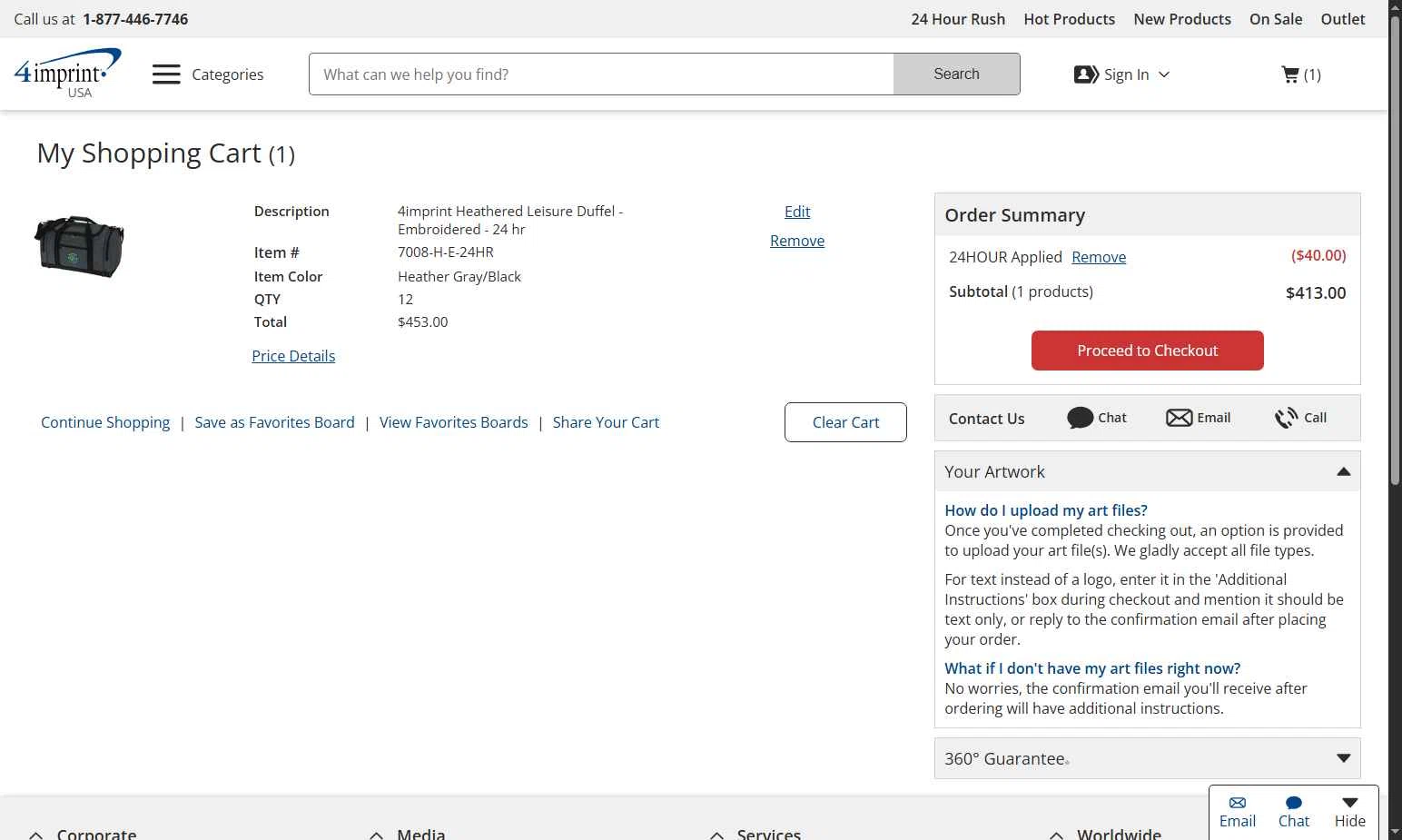Start a chat via Contact Us
Screen dimensions: 1402x840
tap(1096, 418)
